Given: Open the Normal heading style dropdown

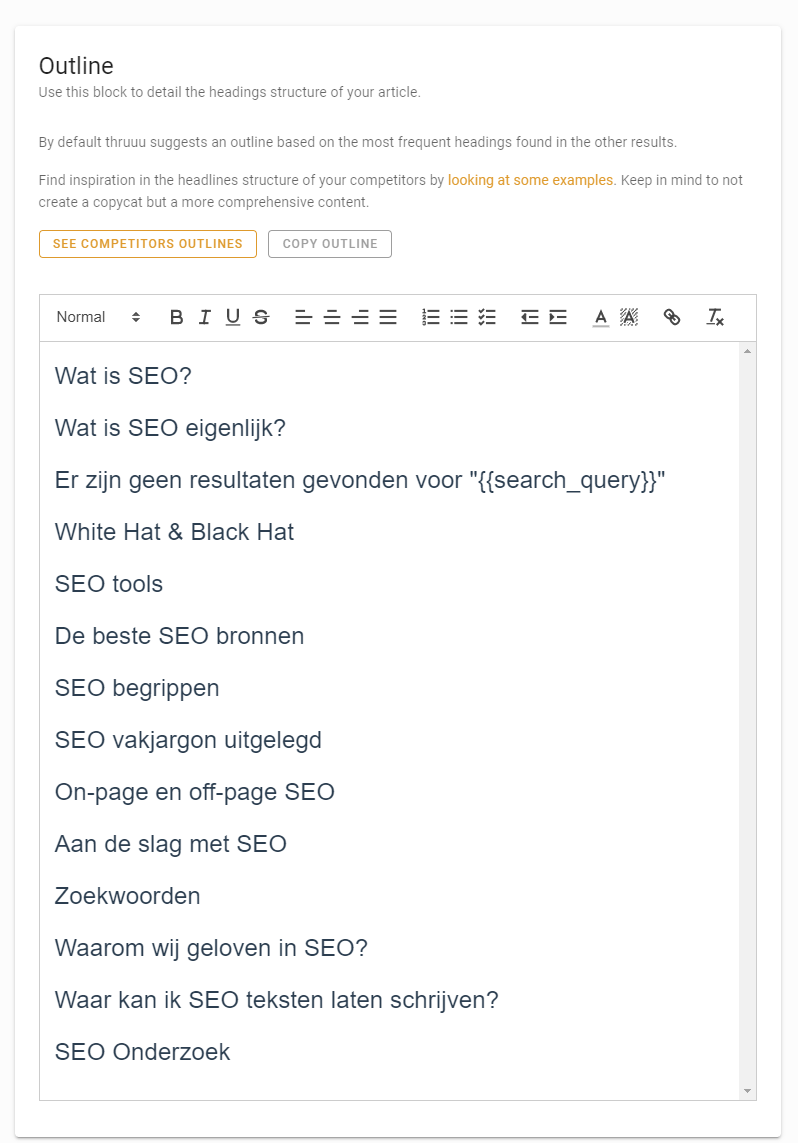Looking at the screenshot, I should tap(98, 317).
